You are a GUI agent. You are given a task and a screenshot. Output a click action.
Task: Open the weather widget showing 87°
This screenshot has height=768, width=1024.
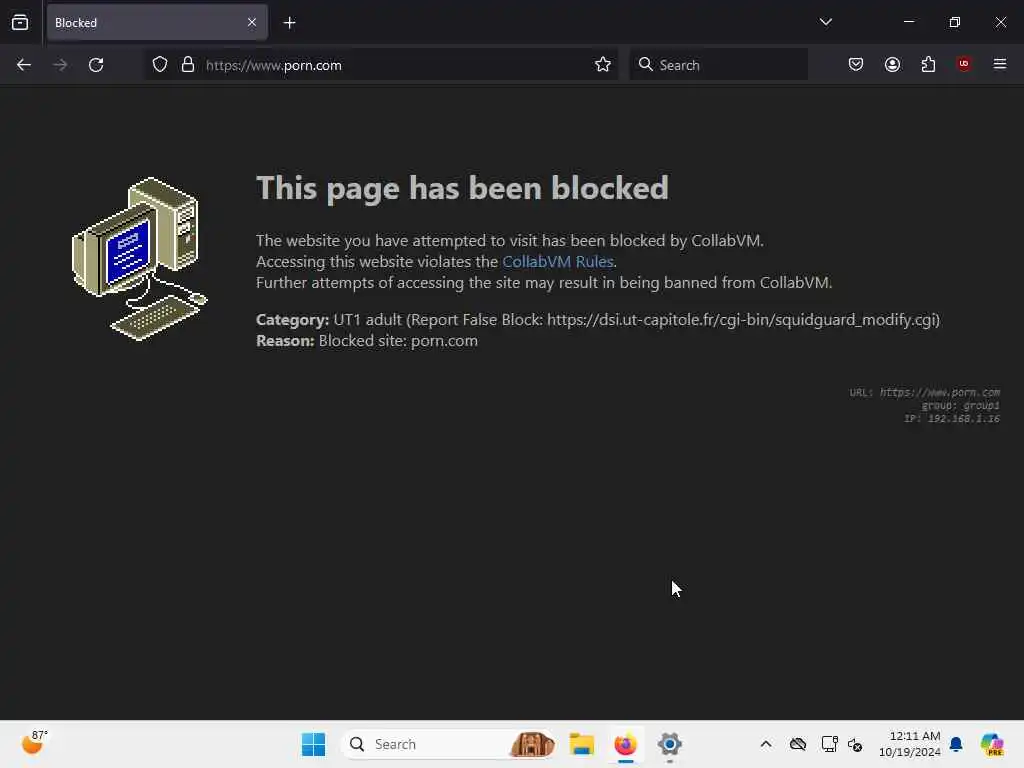34,743
